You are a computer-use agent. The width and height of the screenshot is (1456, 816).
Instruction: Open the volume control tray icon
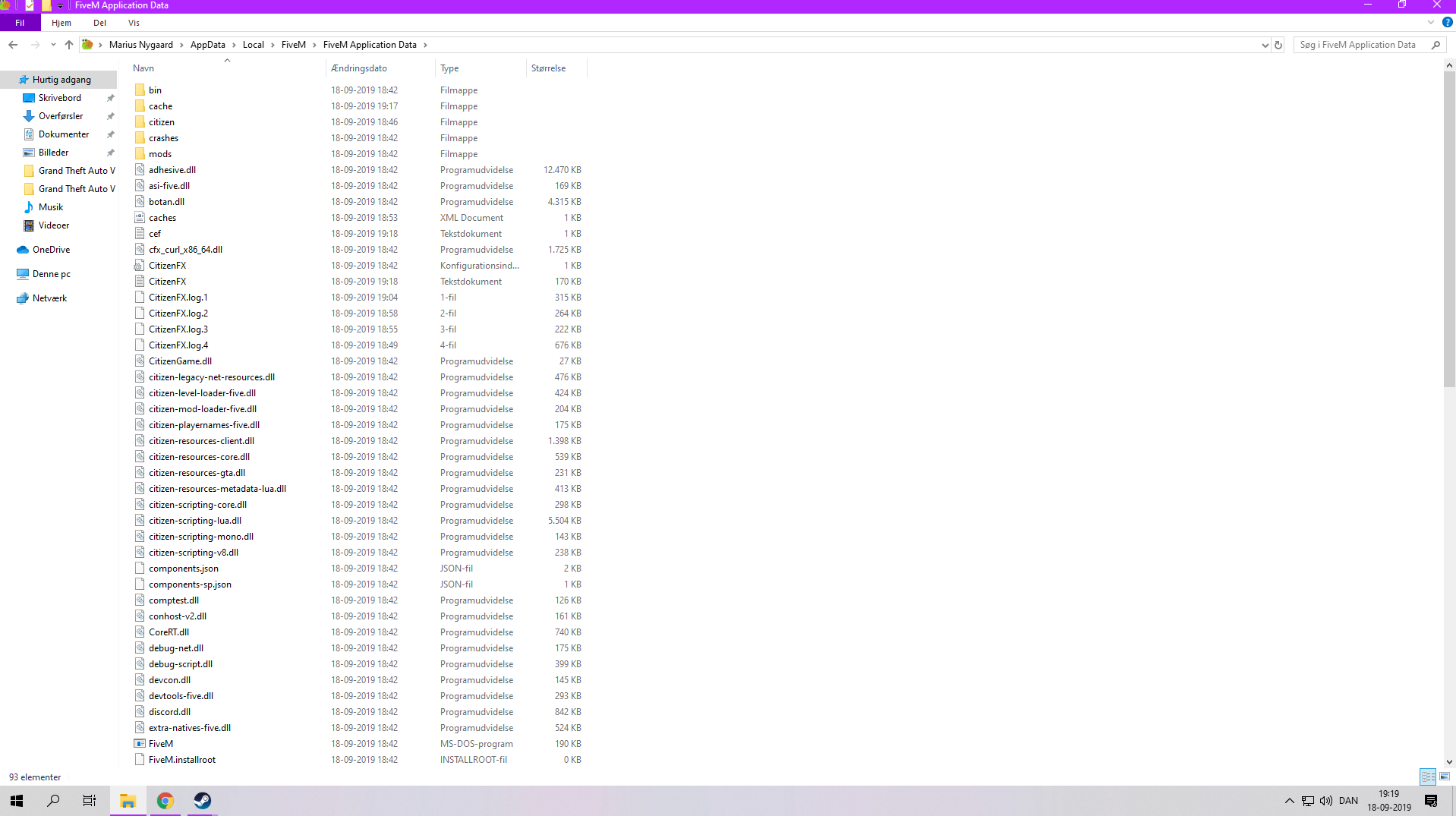1326,801
